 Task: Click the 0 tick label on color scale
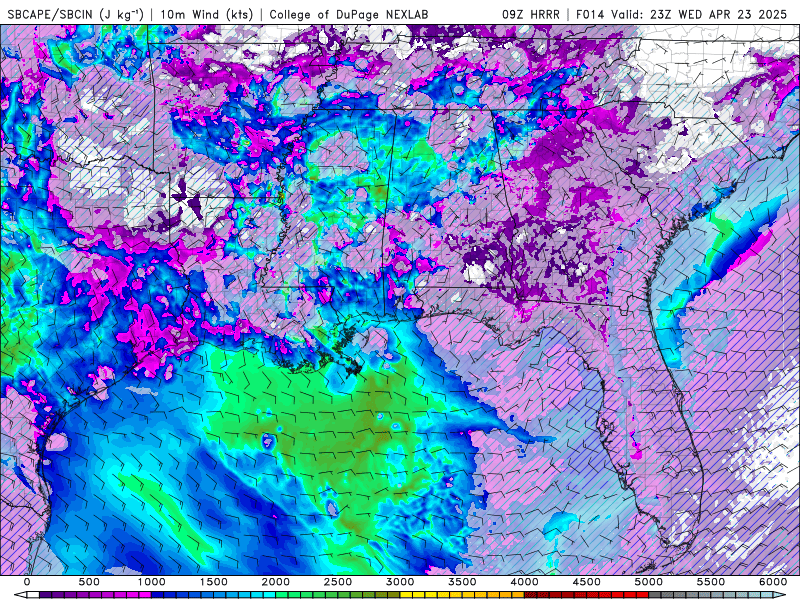[x=27, y=582]
